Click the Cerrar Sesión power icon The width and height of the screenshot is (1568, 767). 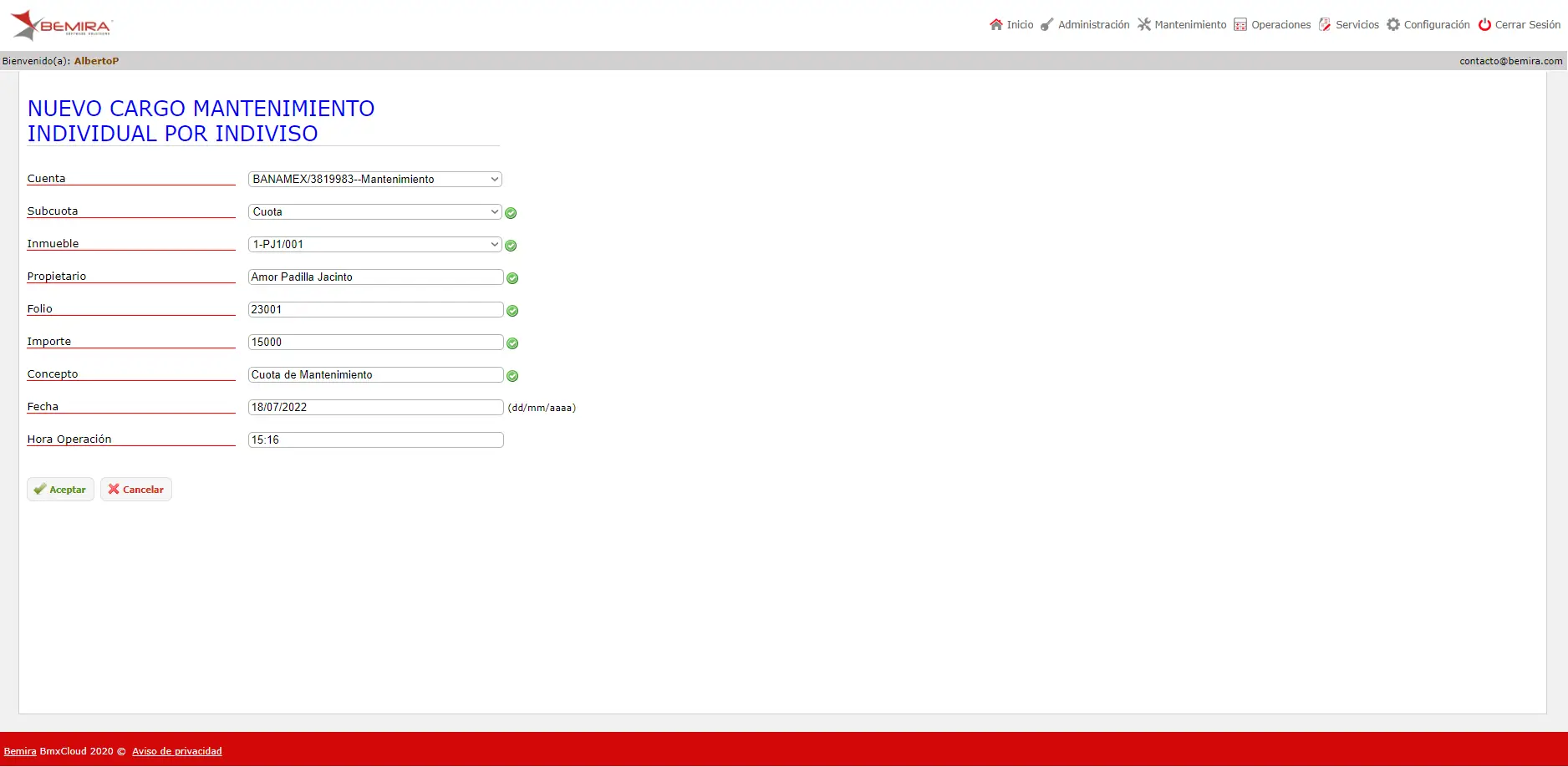1484,24
